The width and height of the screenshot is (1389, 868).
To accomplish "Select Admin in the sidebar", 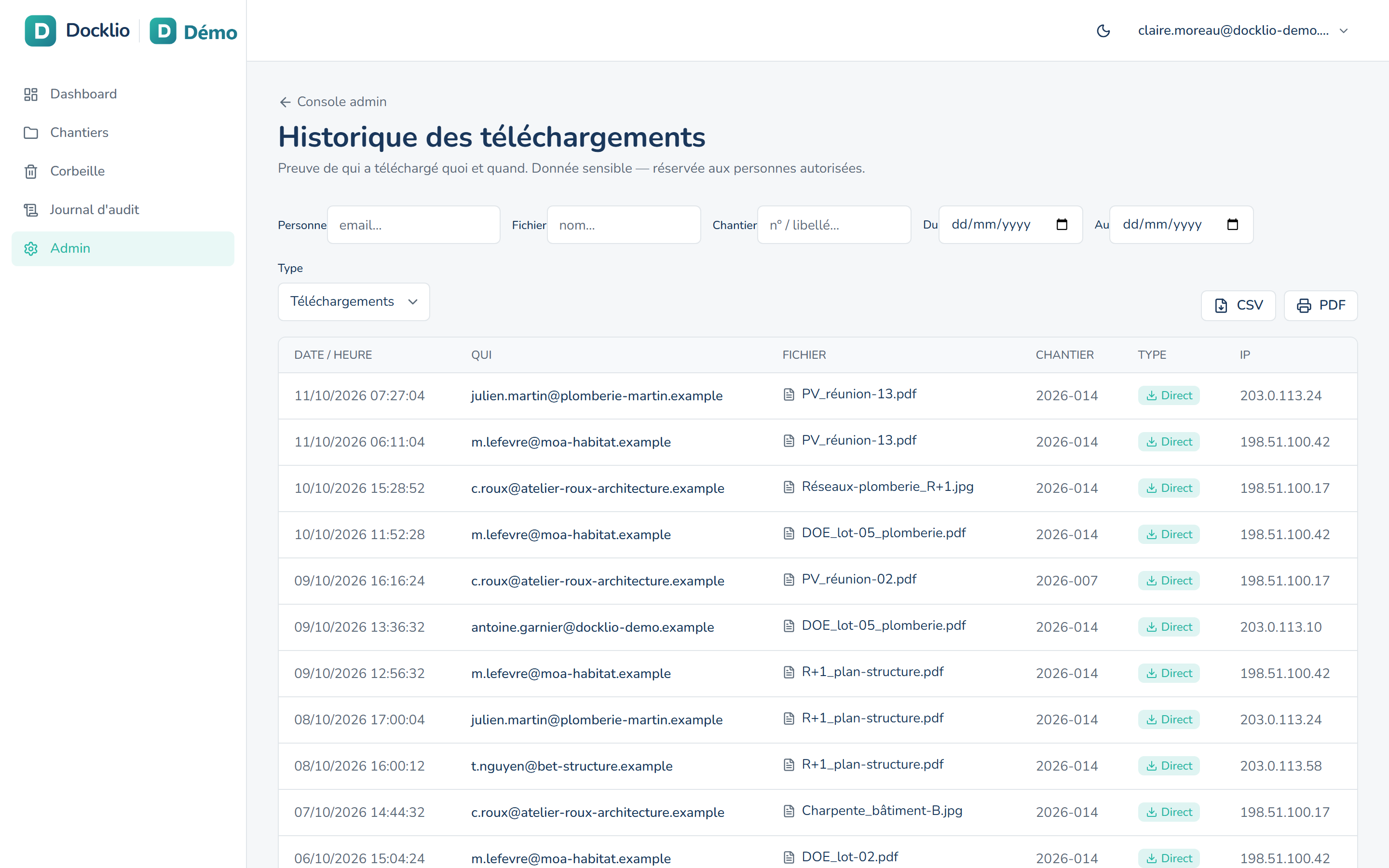I will click(x=122, y=248).
